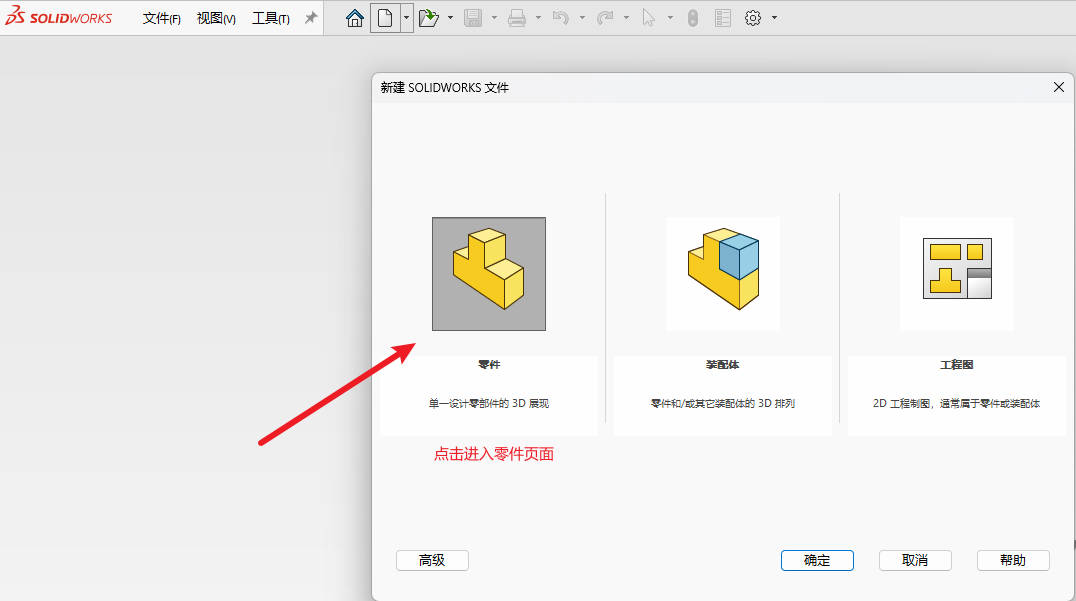This screenshot has height=601, width=1076.
Task: Click the Select cursor tool icon
Action: point(648,18)
